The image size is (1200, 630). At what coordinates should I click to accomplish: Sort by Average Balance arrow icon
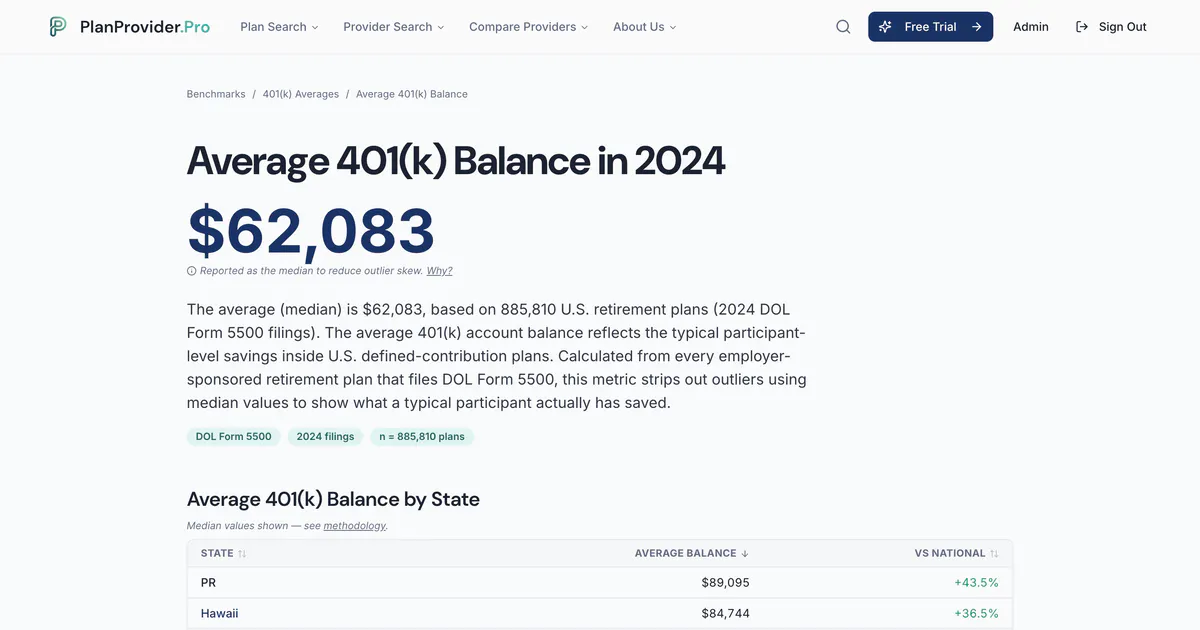point(744,553)
